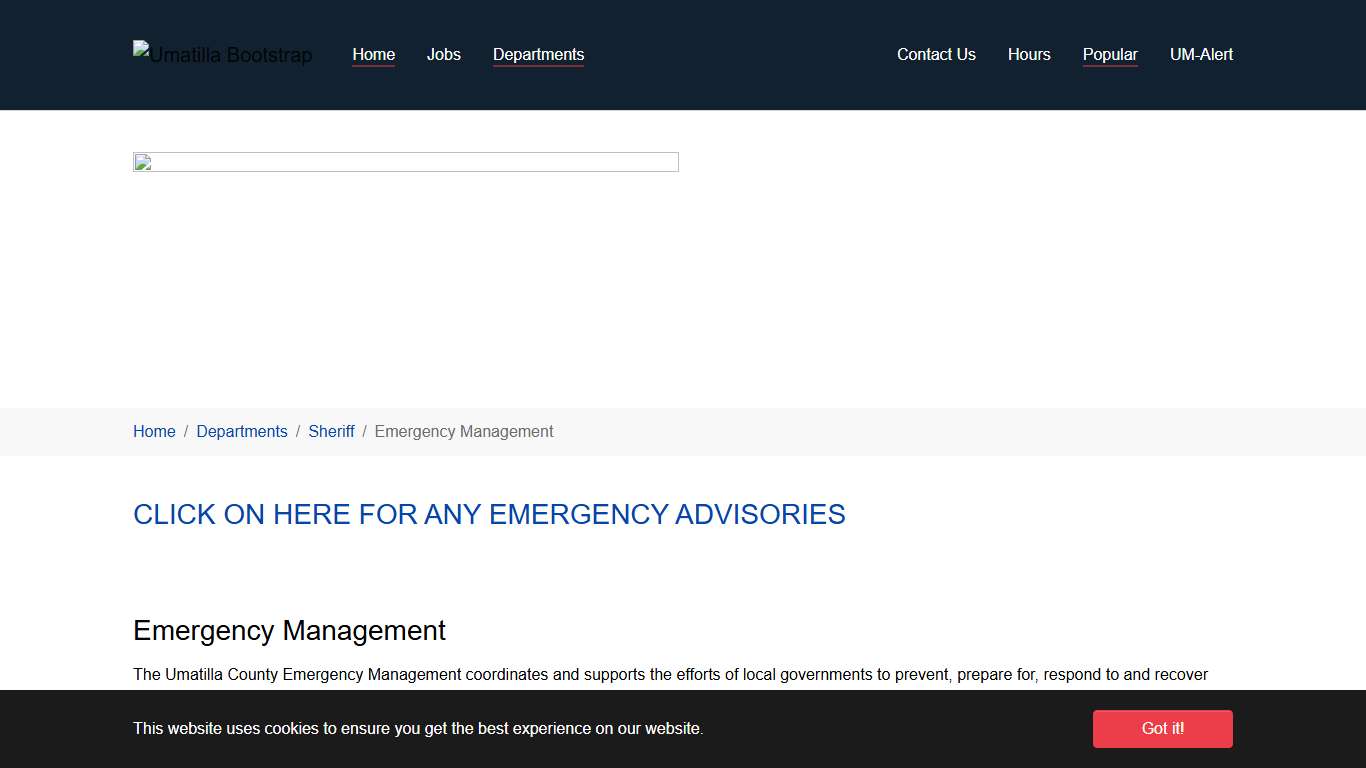Click the cookie notice message text
This screenshot has height=768, width=1366.
418,729
